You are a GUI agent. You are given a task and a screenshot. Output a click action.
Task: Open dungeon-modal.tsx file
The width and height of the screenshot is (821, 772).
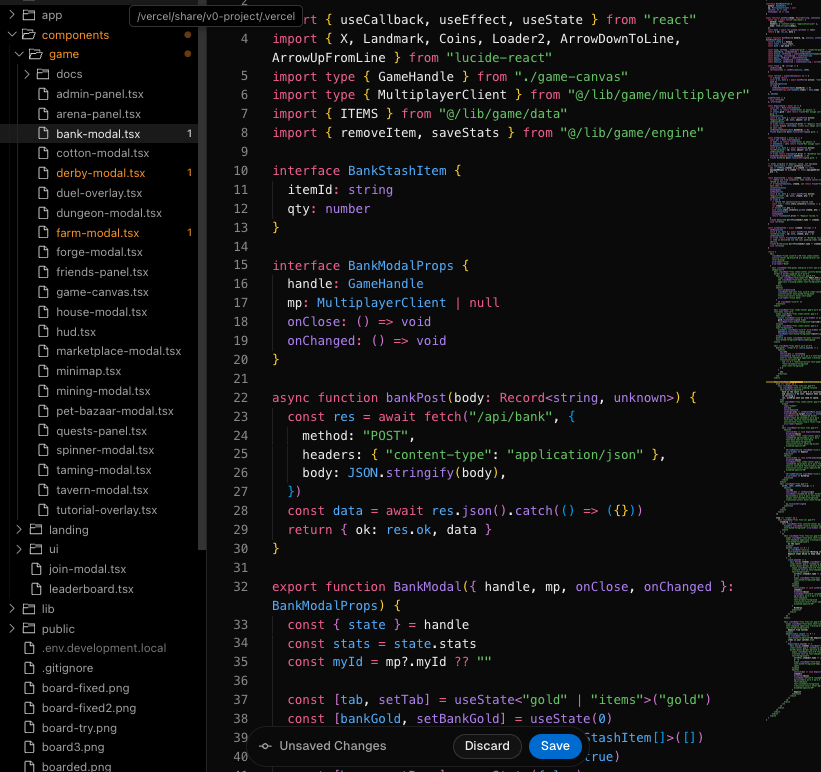[109, 213]
